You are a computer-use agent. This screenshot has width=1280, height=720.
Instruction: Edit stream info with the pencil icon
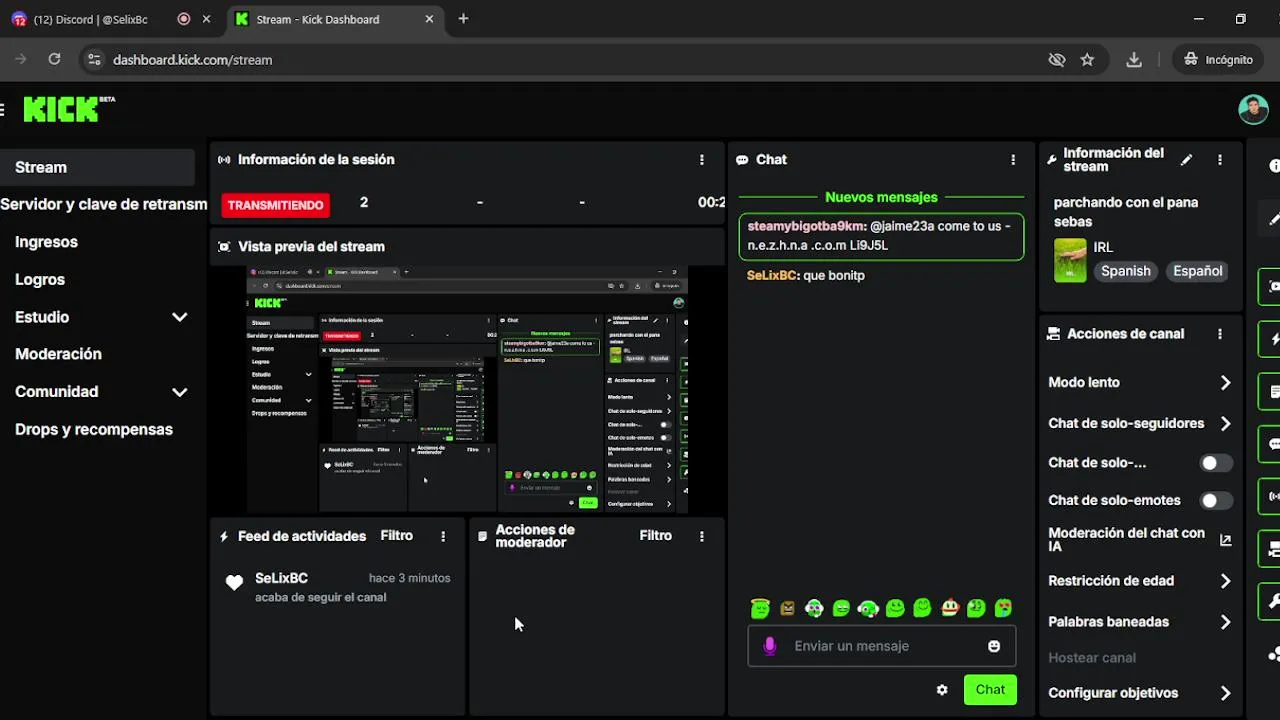tap(1186, 160)
